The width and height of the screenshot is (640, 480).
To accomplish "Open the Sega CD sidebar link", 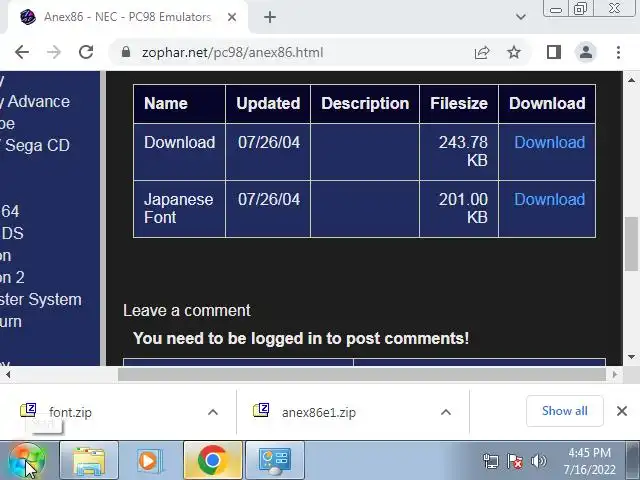I will click(x=36, y=145).
